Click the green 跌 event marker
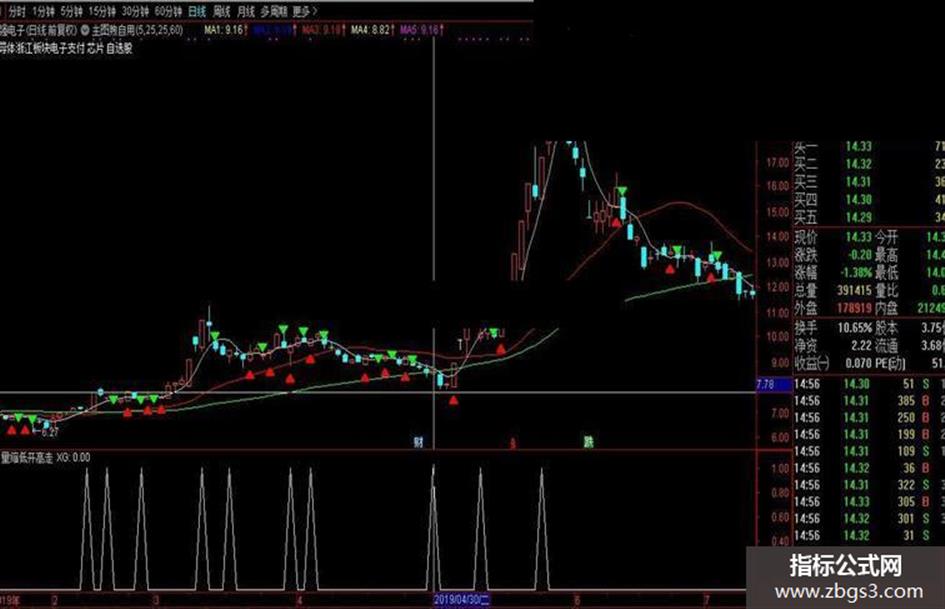The height and width of the screenshot is (609, 945). coord(589,442)
